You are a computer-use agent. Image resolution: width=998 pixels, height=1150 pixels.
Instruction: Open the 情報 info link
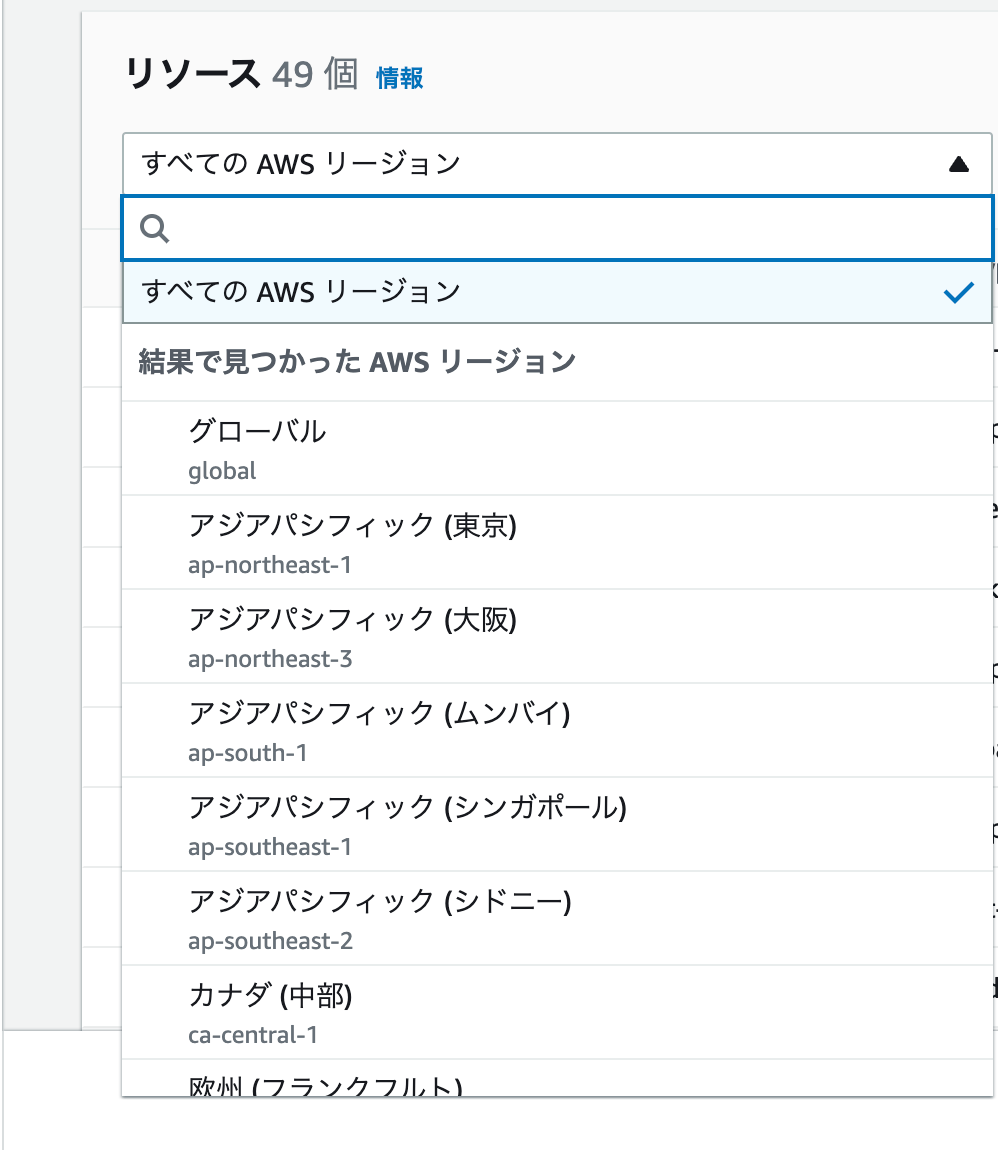pos(400,78)
